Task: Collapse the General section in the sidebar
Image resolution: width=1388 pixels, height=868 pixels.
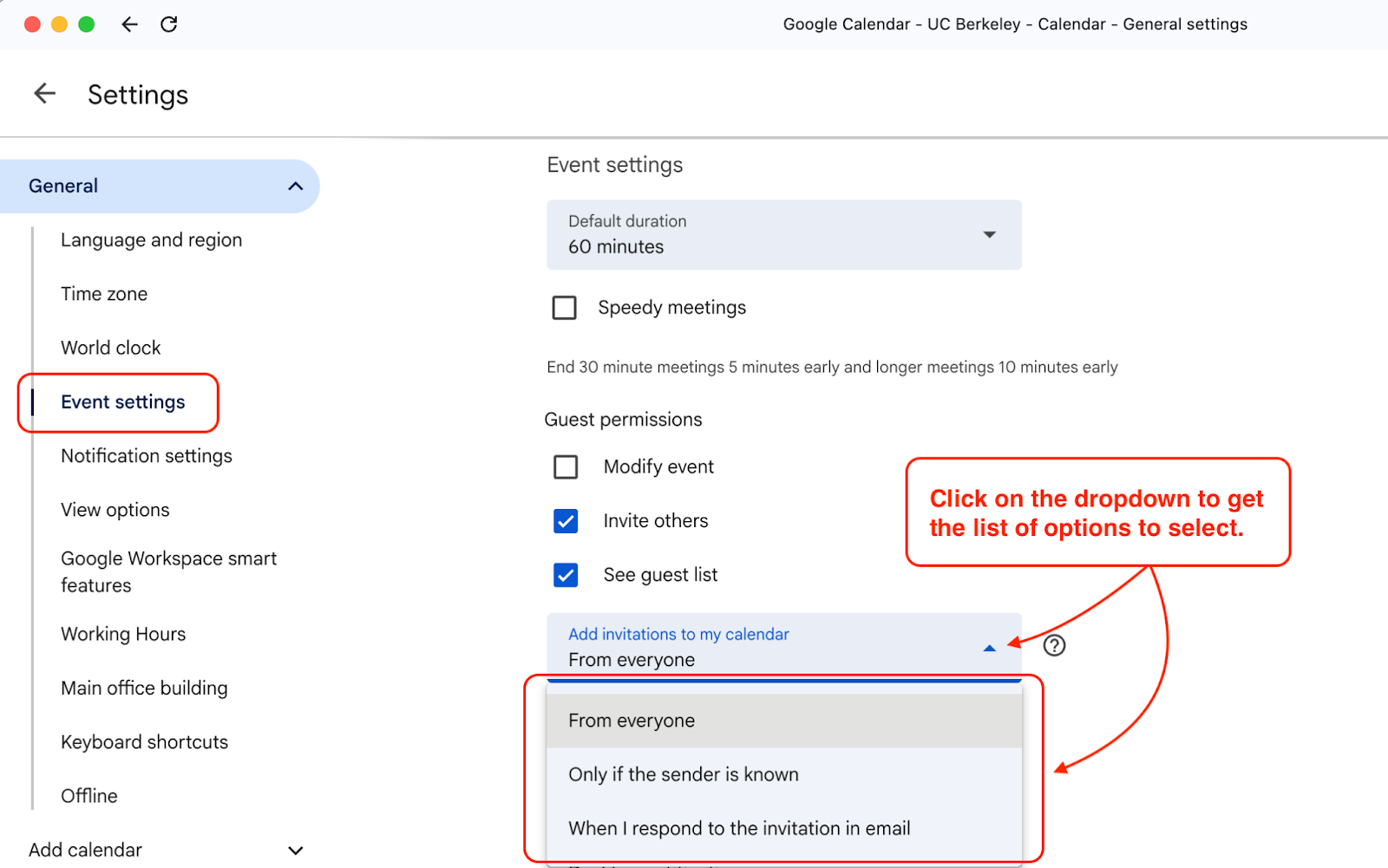Action: point(296,186)
